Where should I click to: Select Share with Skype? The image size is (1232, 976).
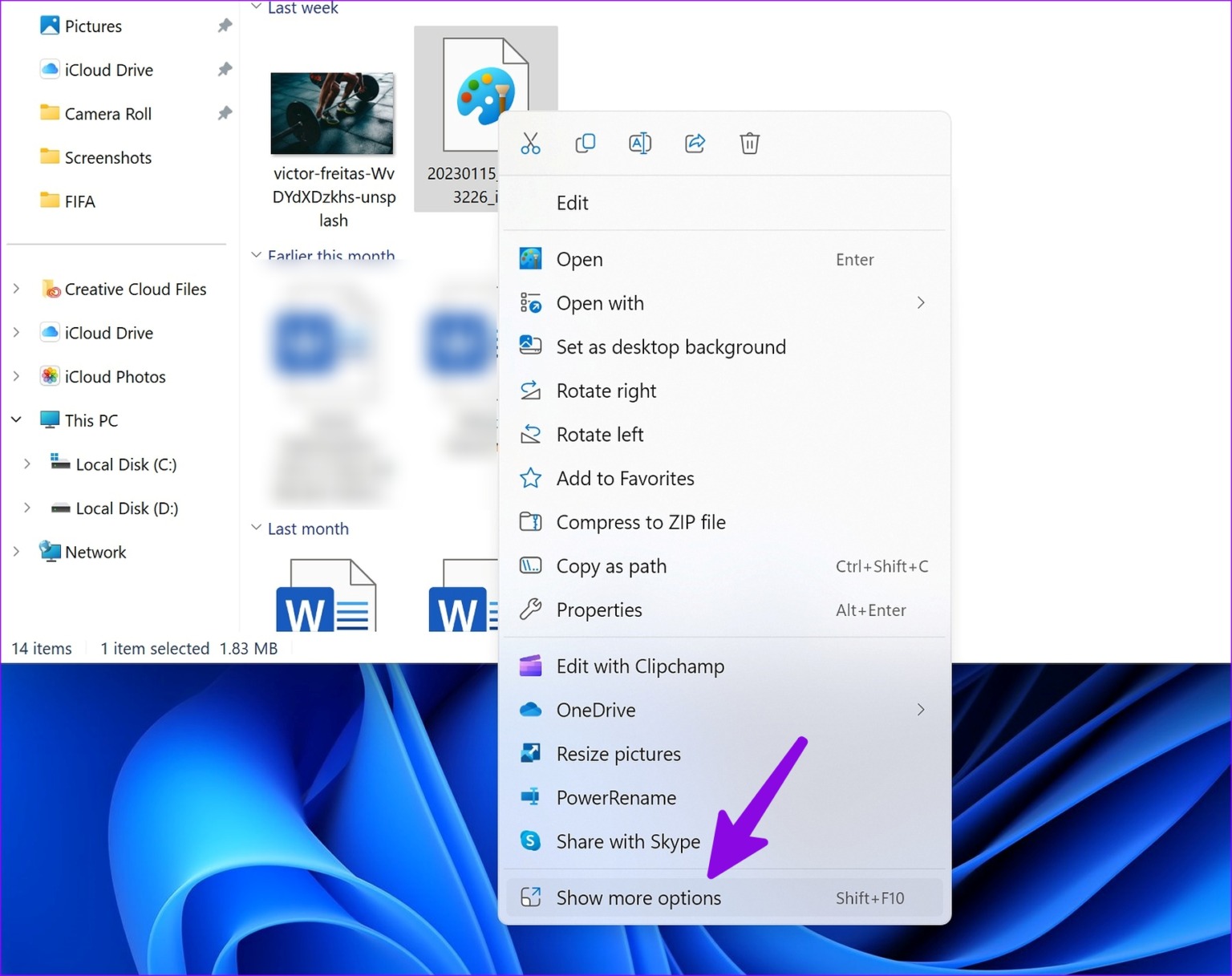pos(629,841)
